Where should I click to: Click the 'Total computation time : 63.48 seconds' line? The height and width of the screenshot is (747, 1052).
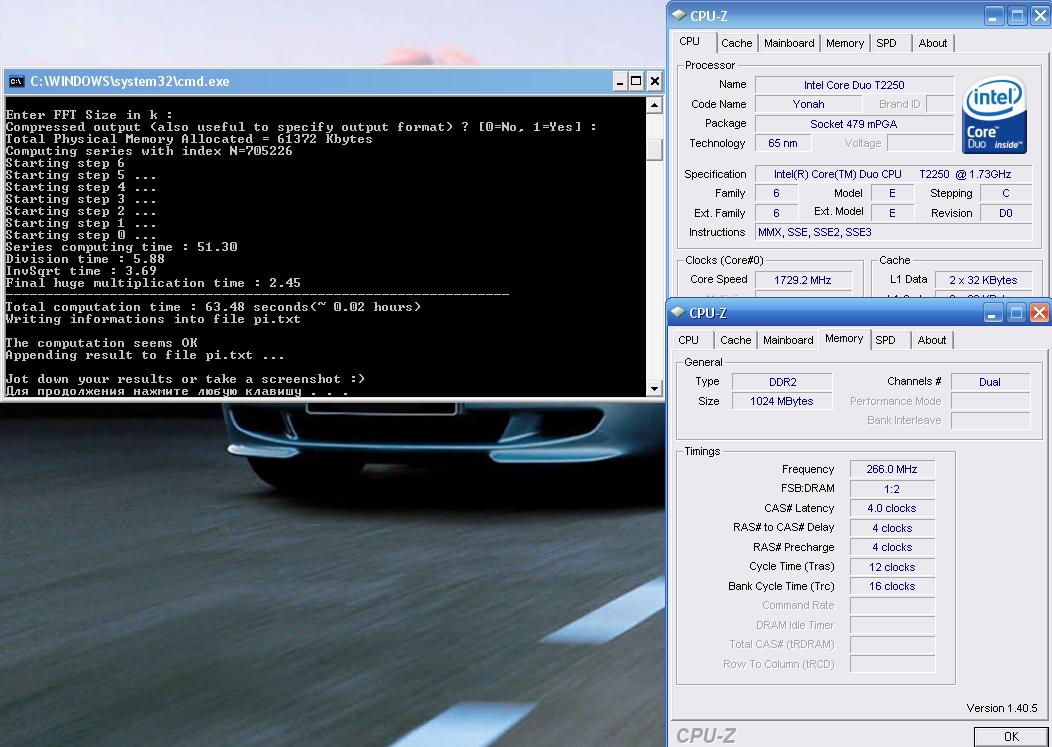tap(213, 307)
